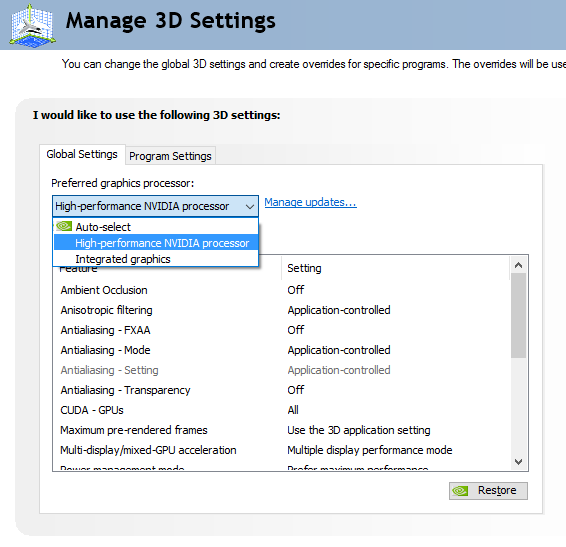Click the Off value for Antialiasing - FXAA

pos(296,330)
